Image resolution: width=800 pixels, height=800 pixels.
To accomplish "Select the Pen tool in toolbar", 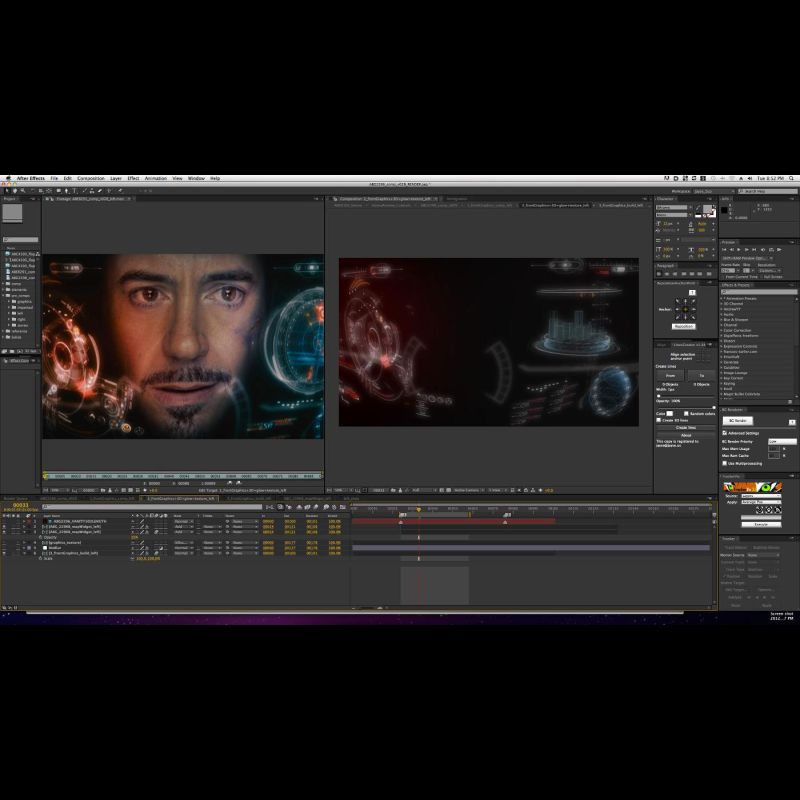I will [66, 190].
